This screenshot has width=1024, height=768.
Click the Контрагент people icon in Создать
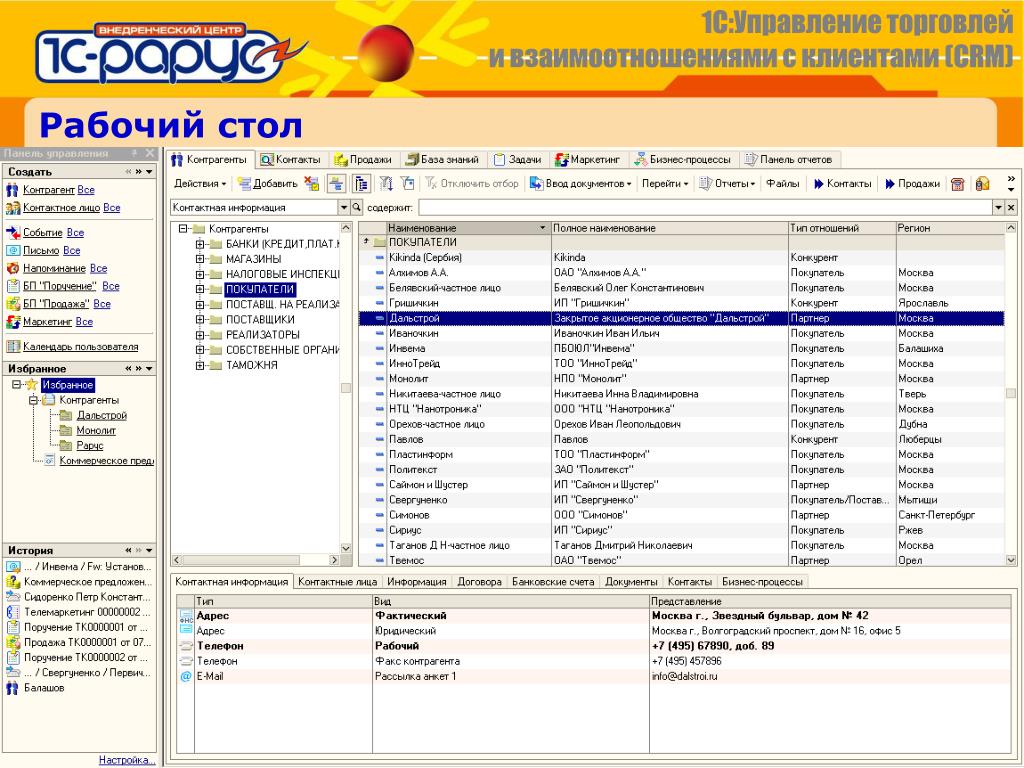(12, 190)
